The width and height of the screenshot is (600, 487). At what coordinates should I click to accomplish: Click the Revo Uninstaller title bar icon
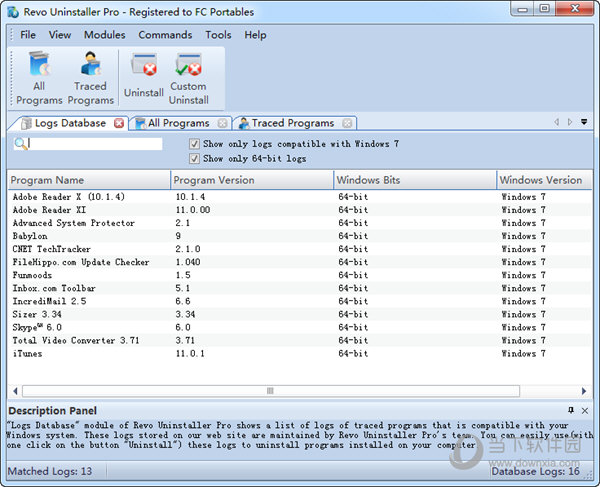13,12
